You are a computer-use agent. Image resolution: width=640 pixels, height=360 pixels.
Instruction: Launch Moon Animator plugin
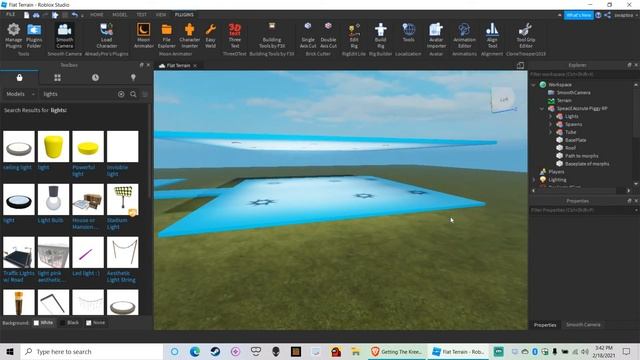point(143,36)
